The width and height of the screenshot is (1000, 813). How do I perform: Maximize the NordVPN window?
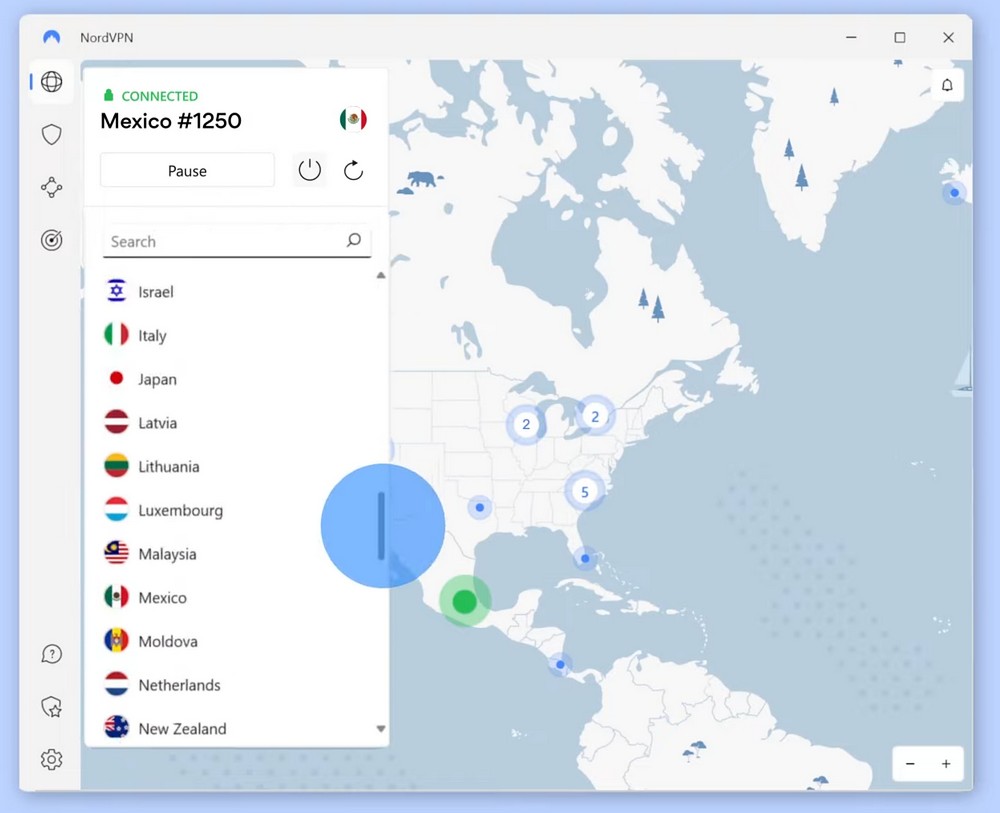[900, 37]
